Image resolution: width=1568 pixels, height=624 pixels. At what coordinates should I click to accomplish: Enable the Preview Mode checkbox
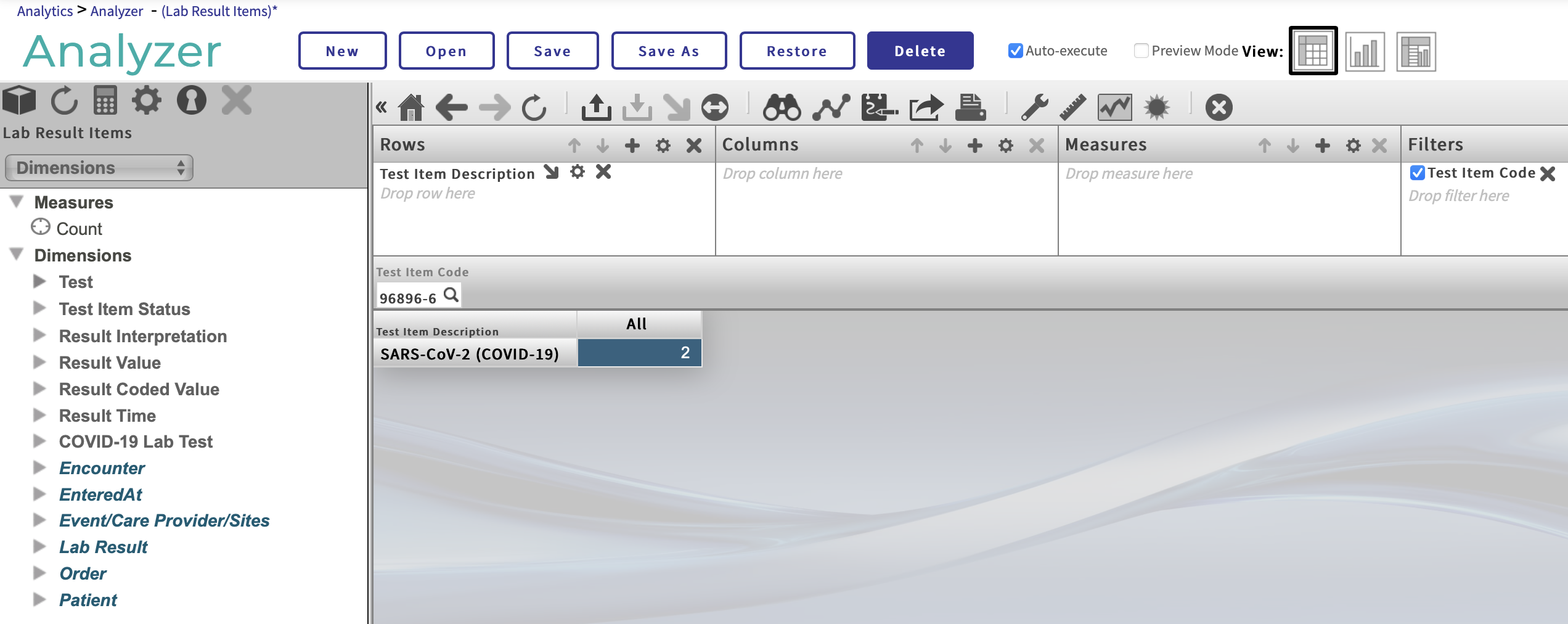(1141, 51)
